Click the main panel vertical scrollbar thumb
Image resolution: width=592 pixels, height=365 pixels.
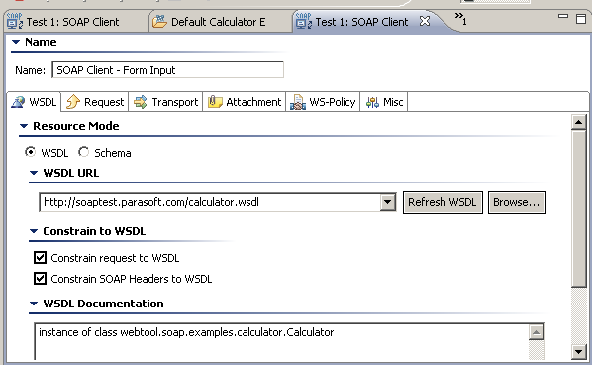[x=578, y=209]
